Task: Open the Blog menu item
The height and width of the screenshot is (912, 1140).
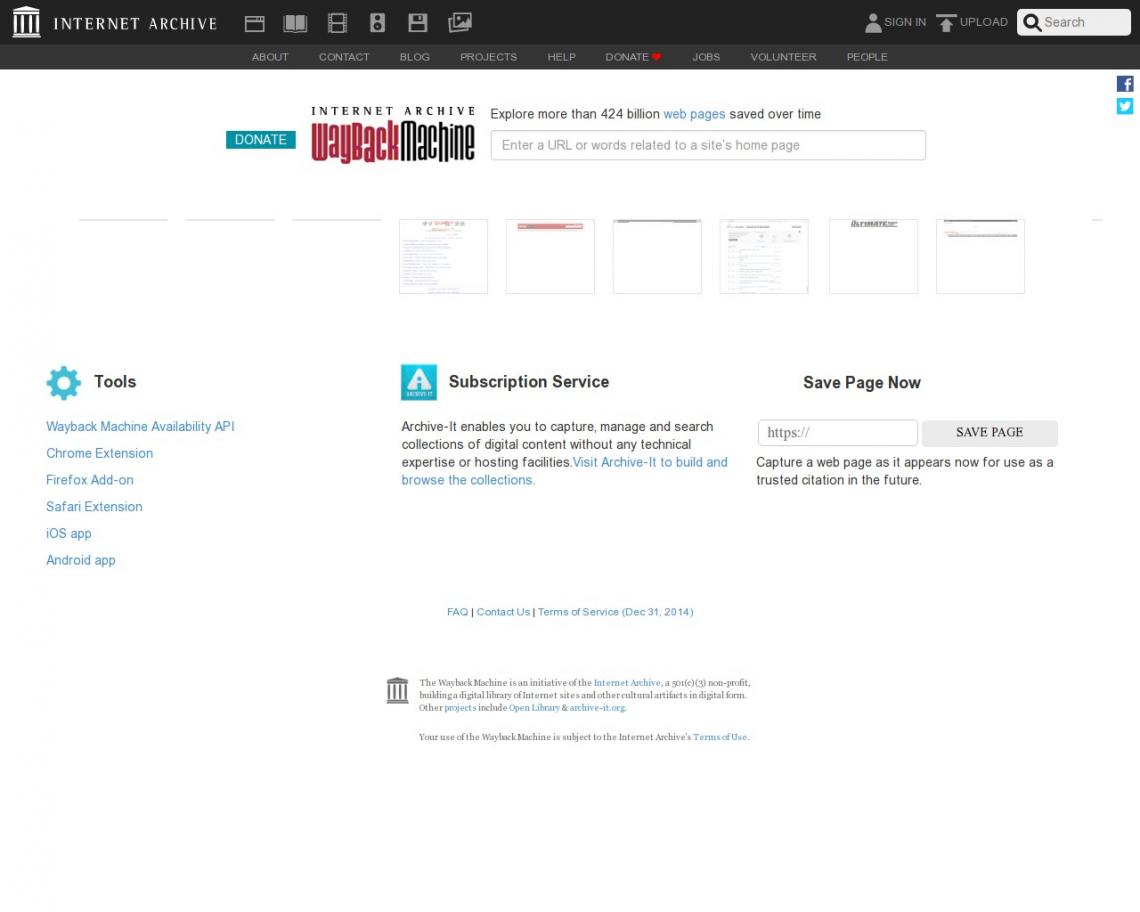Action: [x=414, y=57]
